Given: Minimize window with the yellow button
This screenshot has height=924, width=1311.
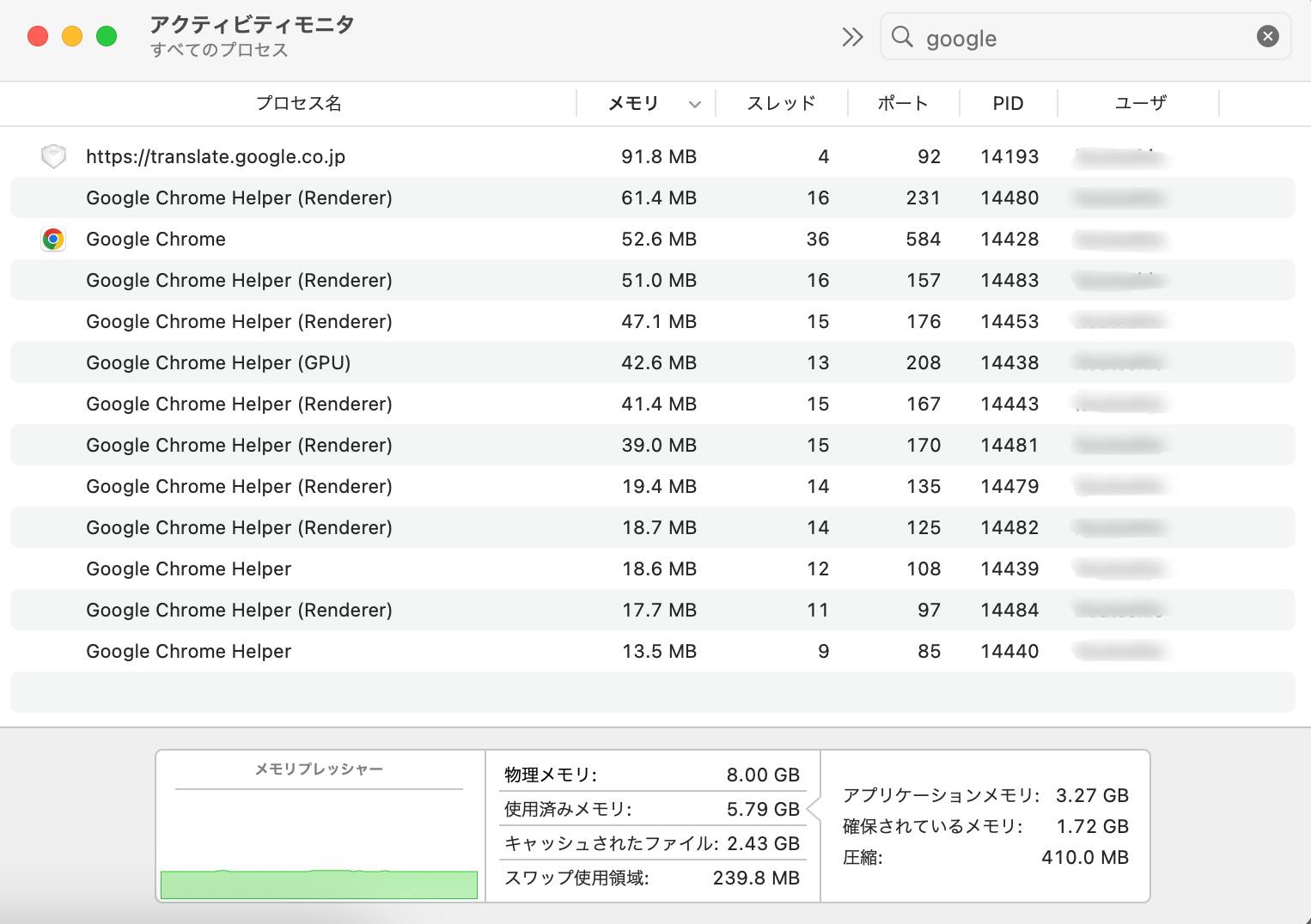Looking at the screenshot, I should coord(72,36).
